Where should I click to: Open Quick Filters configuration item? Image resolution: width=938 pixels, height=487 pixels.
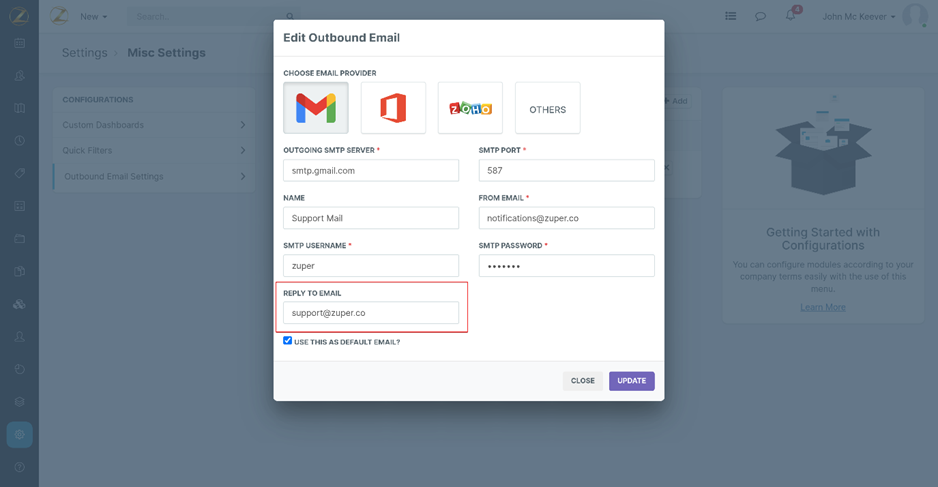152,150
